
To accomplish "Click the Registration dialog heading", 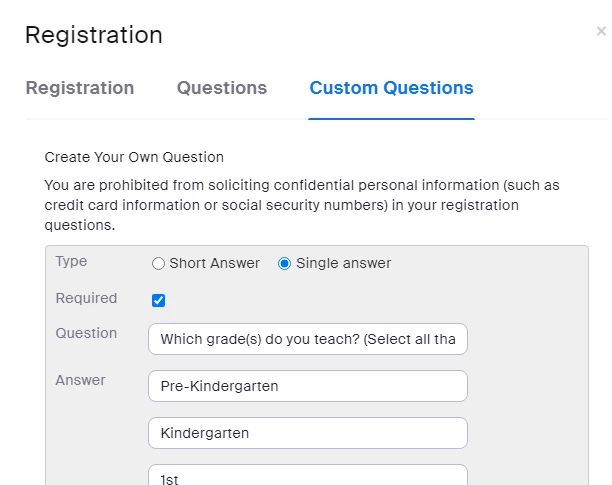I will point(94,35).
